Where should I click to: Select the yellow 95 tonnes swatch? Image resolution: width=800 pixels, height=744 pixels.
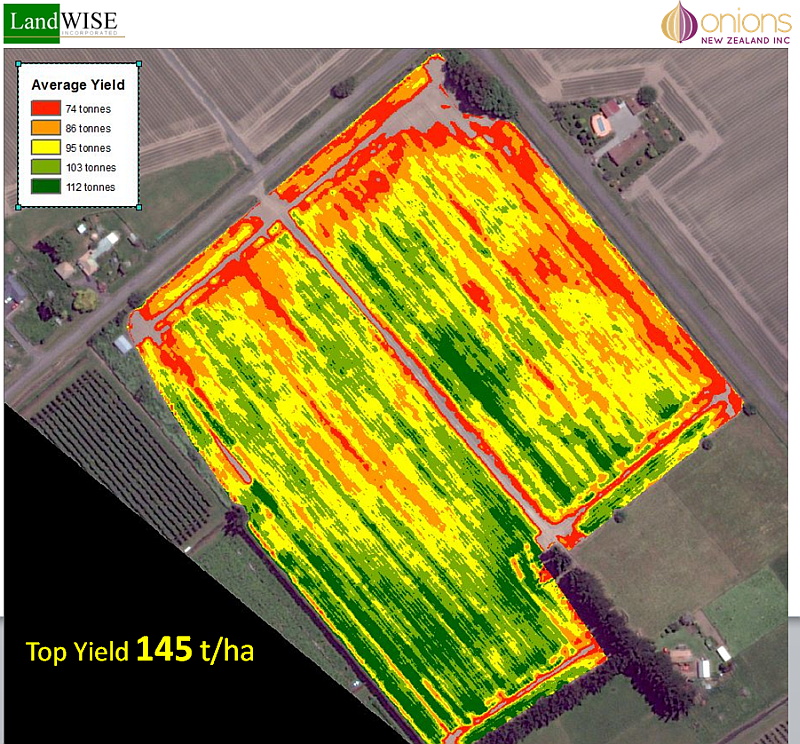[x=46, y=147]
